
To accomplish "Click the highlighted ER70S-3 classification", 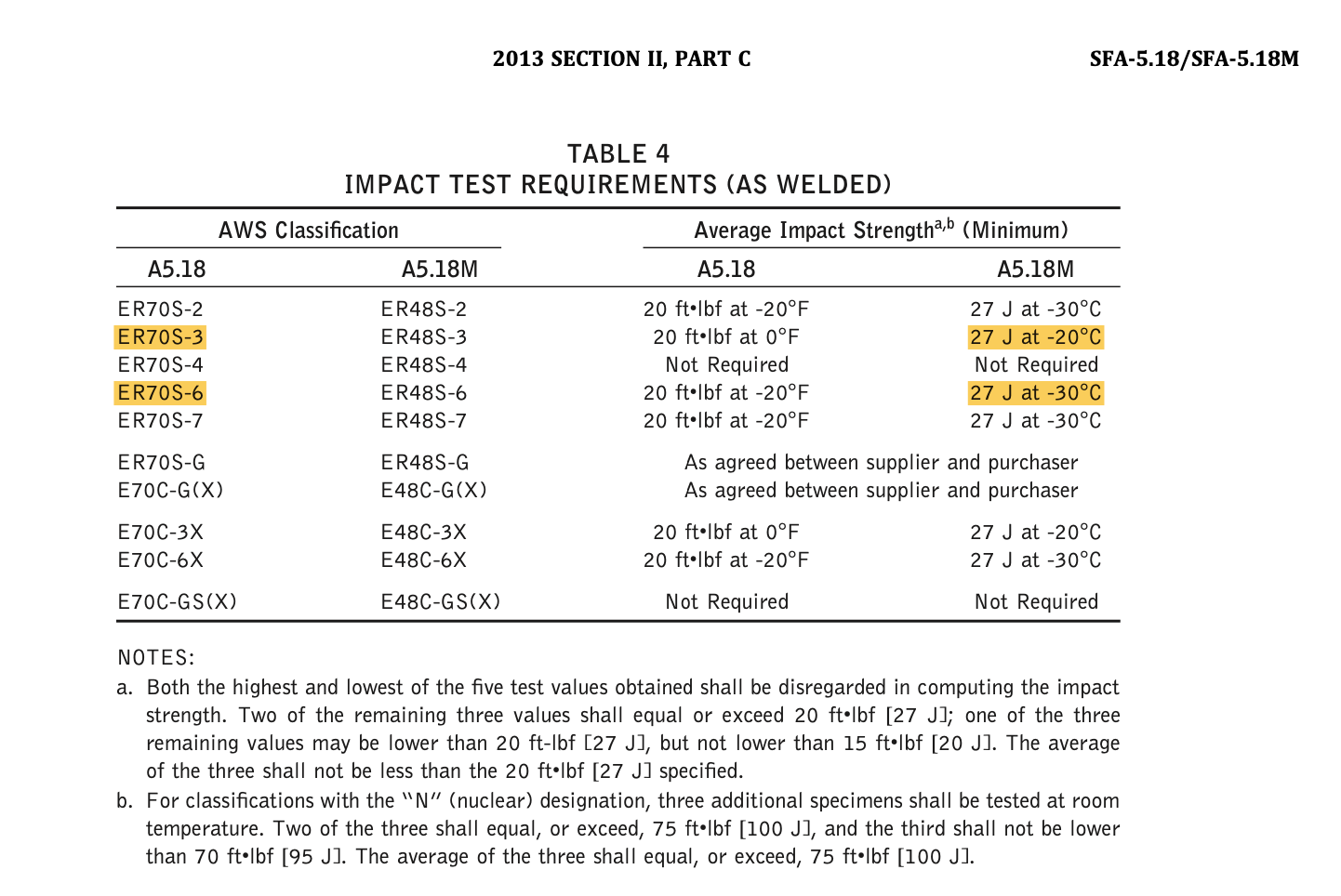I will coord(161,336).
